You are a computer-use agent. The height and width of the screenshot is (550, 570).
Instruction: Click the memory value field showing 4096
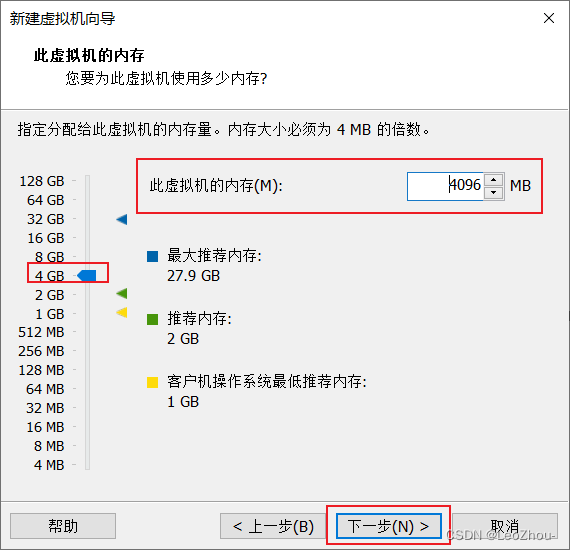point(445,186)
